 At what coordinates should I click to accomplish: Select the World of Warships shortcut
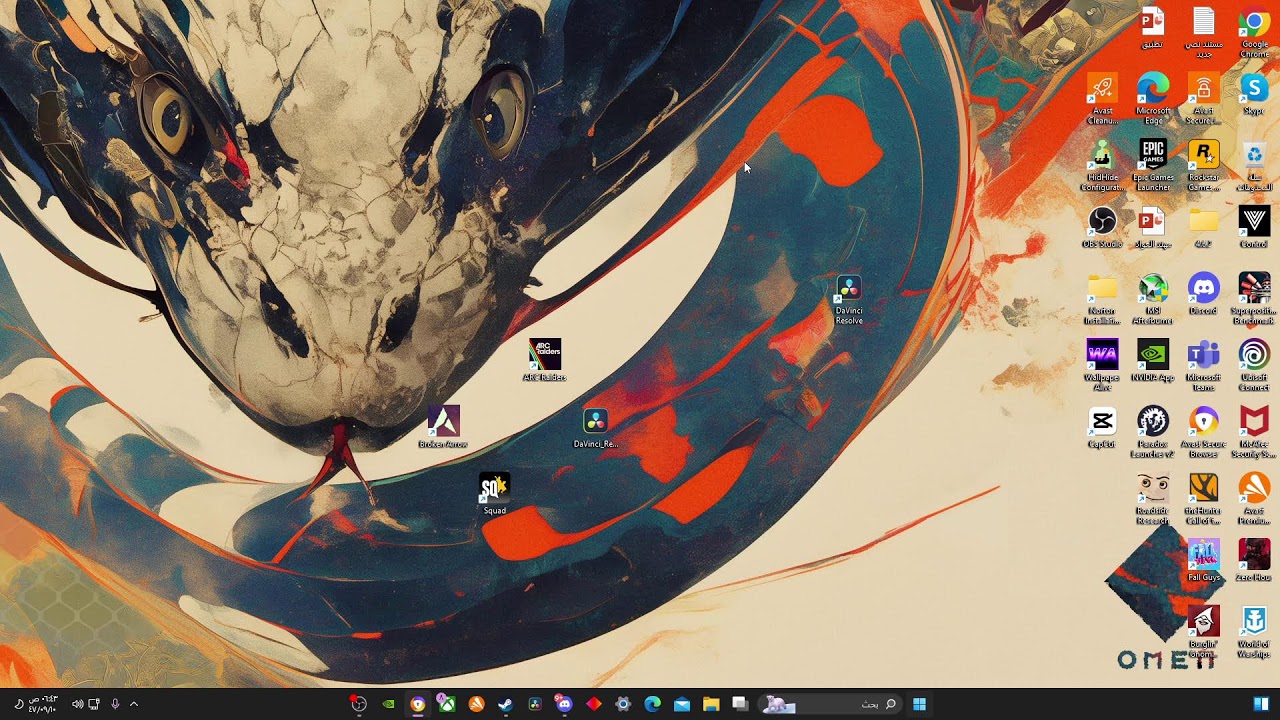[1254, 633]
